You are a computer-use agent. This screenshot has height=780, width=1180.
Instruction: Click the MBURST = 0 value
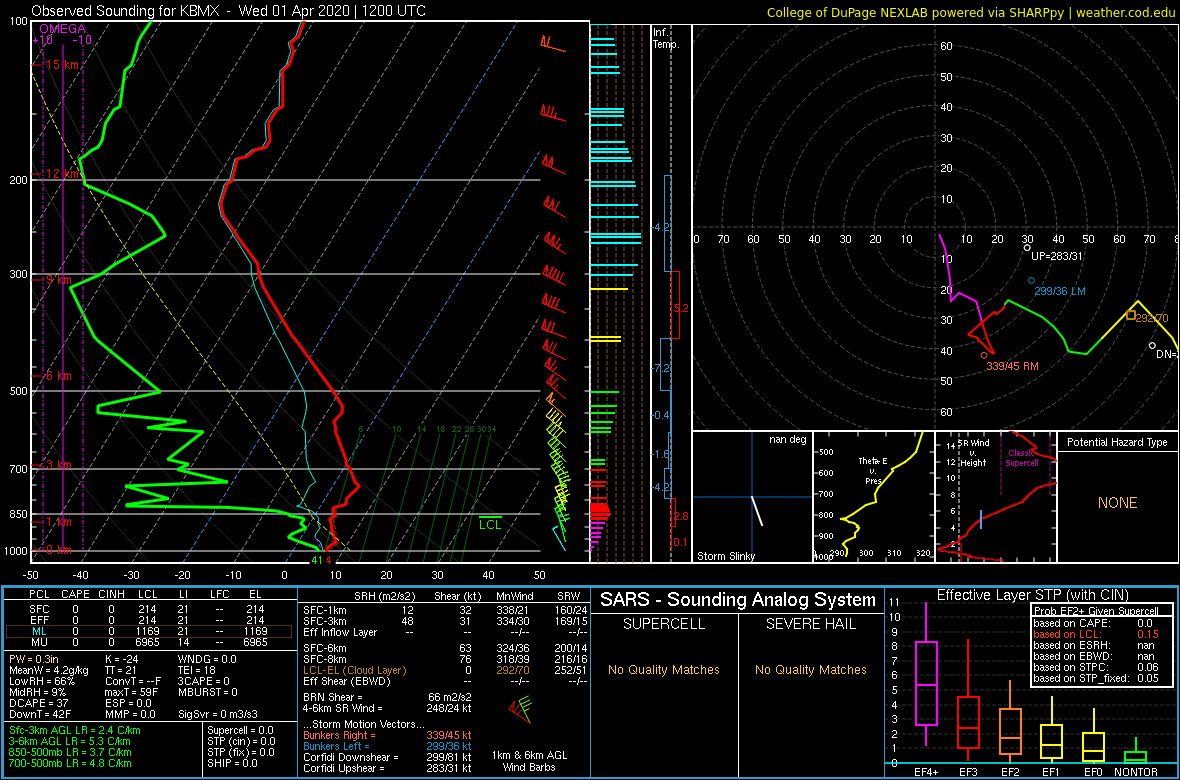point(208,693)
